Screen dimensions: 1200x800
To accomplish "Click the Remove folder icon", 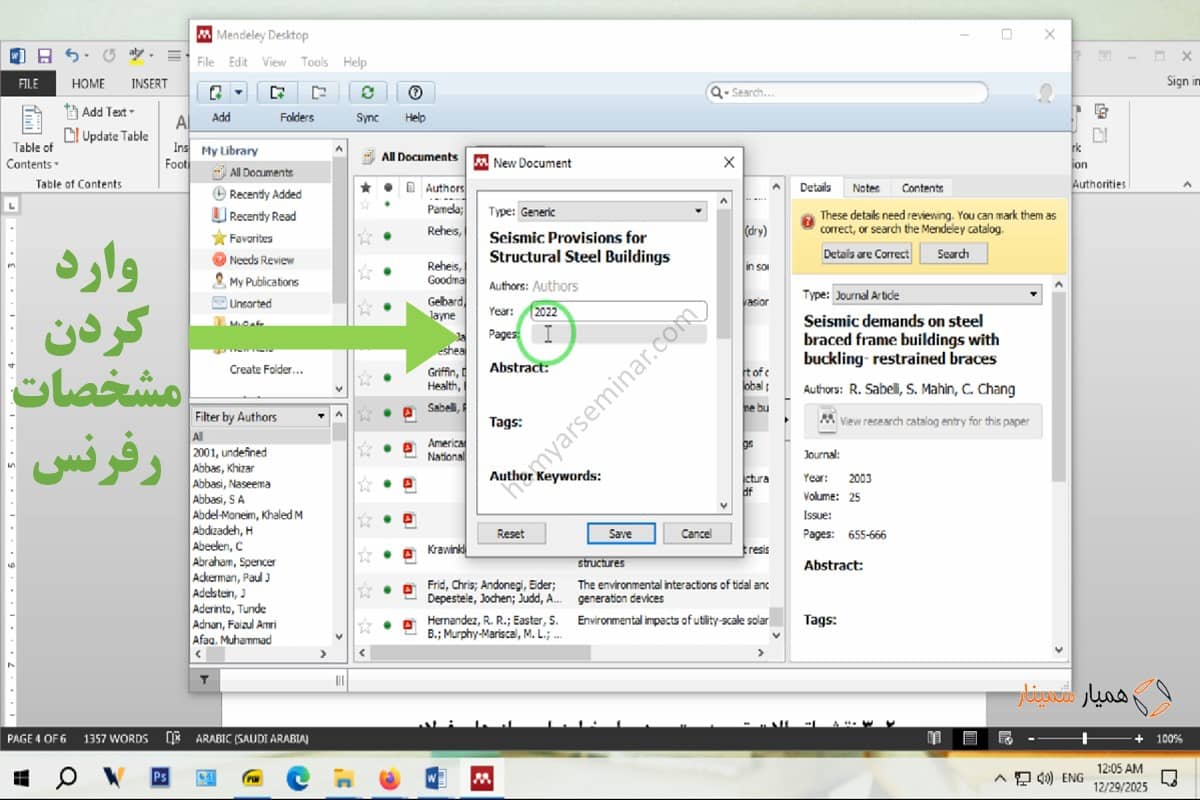I will (x=318, y=93).
